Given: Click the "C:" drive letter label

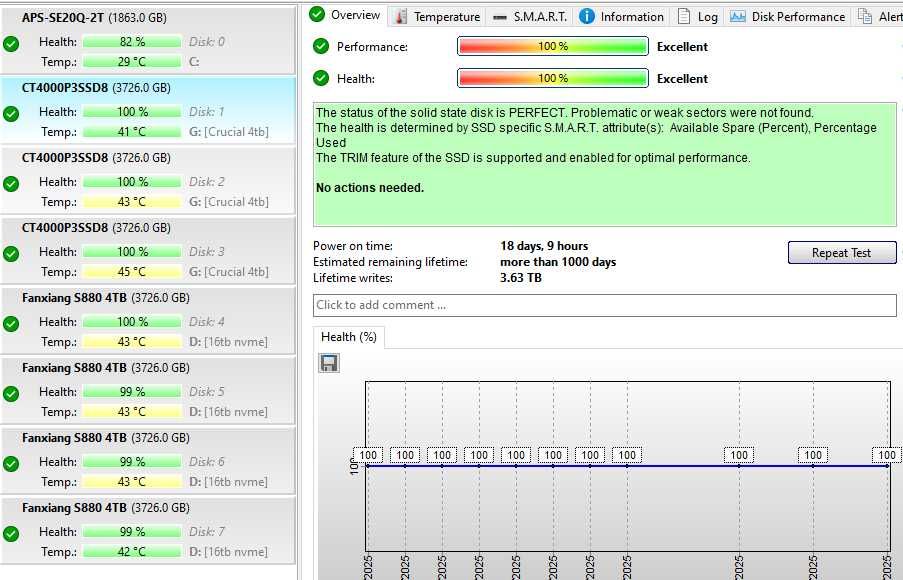Looking at the screenshot, I should 194,62.
